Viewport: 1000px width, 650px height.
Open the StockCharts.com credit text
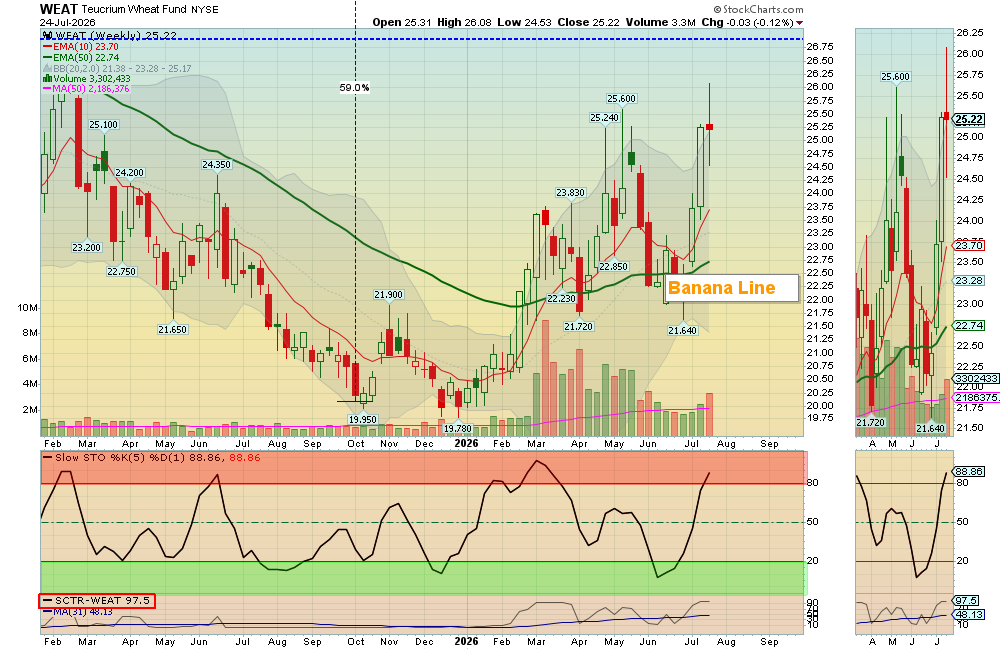759,9
